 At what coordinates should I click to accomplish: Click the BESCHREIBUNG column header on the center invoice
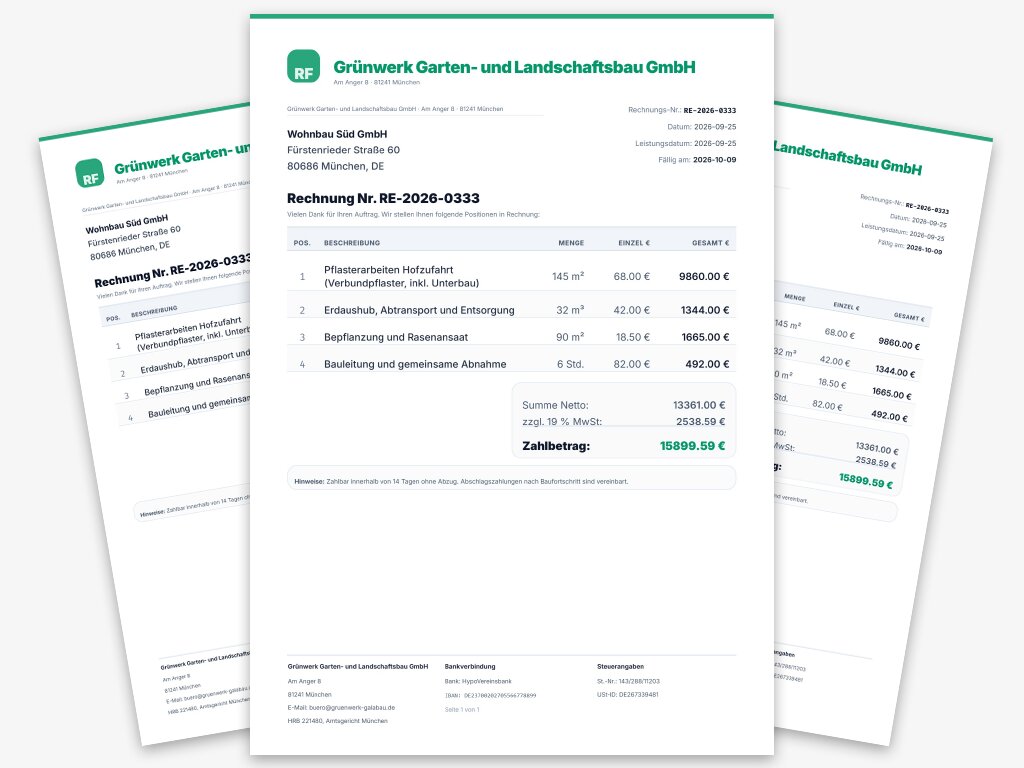pyautogui.click(x=352, y=243)
